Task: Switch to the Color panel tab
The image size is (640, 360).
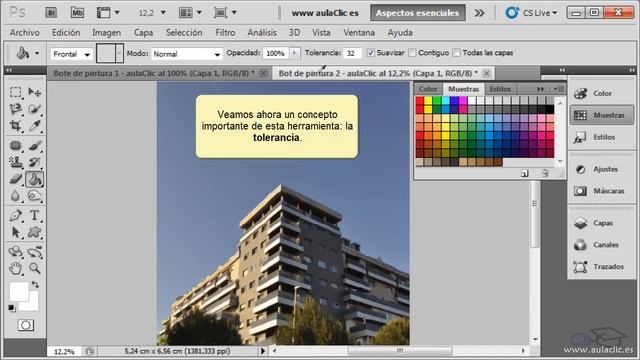Action: (428, 89)
